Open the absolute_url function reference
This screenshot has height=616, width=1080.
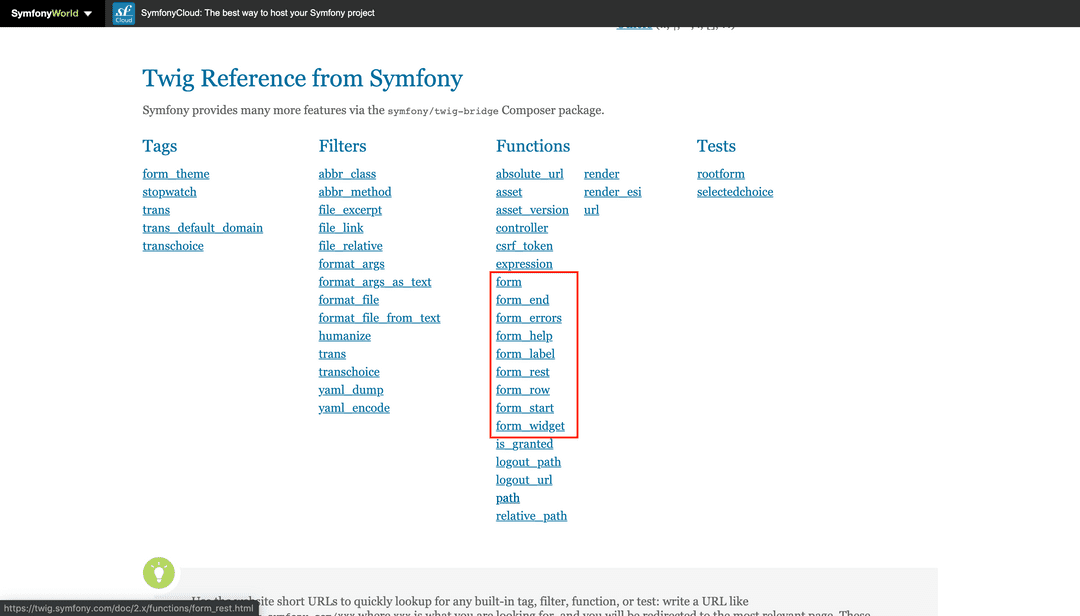click(529, 173)
